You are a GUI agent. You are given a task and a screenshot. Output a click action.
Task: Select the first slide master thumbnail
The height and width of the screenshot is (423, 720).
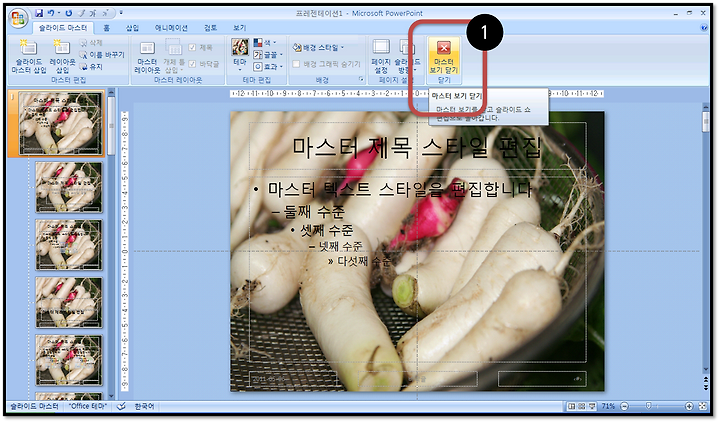60,123
